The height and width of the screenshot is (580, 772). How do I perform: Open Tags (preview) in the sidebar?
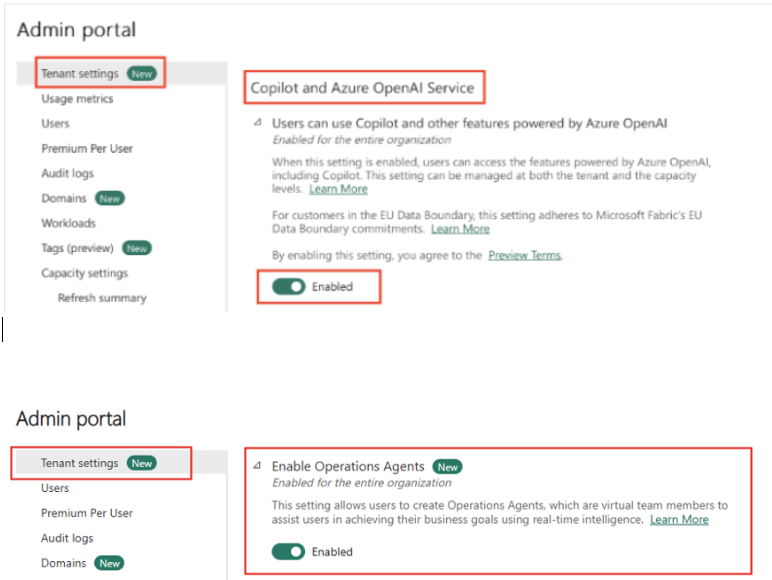77,248
